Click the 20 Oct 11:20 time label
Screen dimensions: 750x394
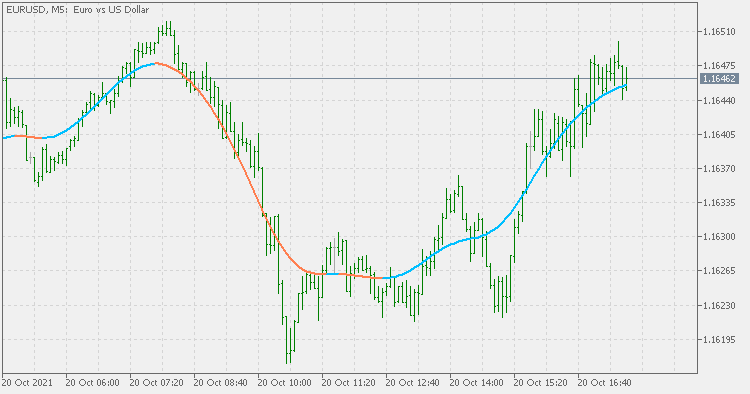[349, 383]
